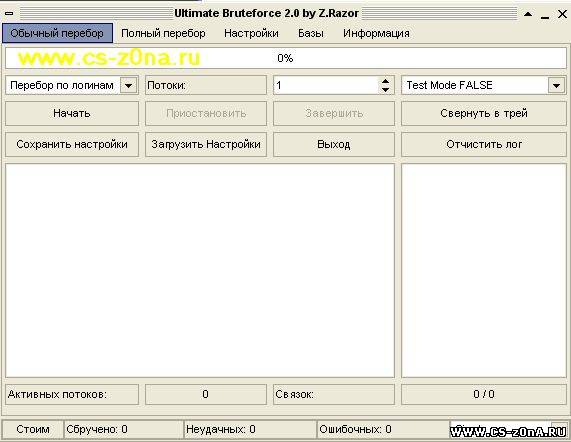
Task: Click Свернуть в трей button
Action: (484, 113)
